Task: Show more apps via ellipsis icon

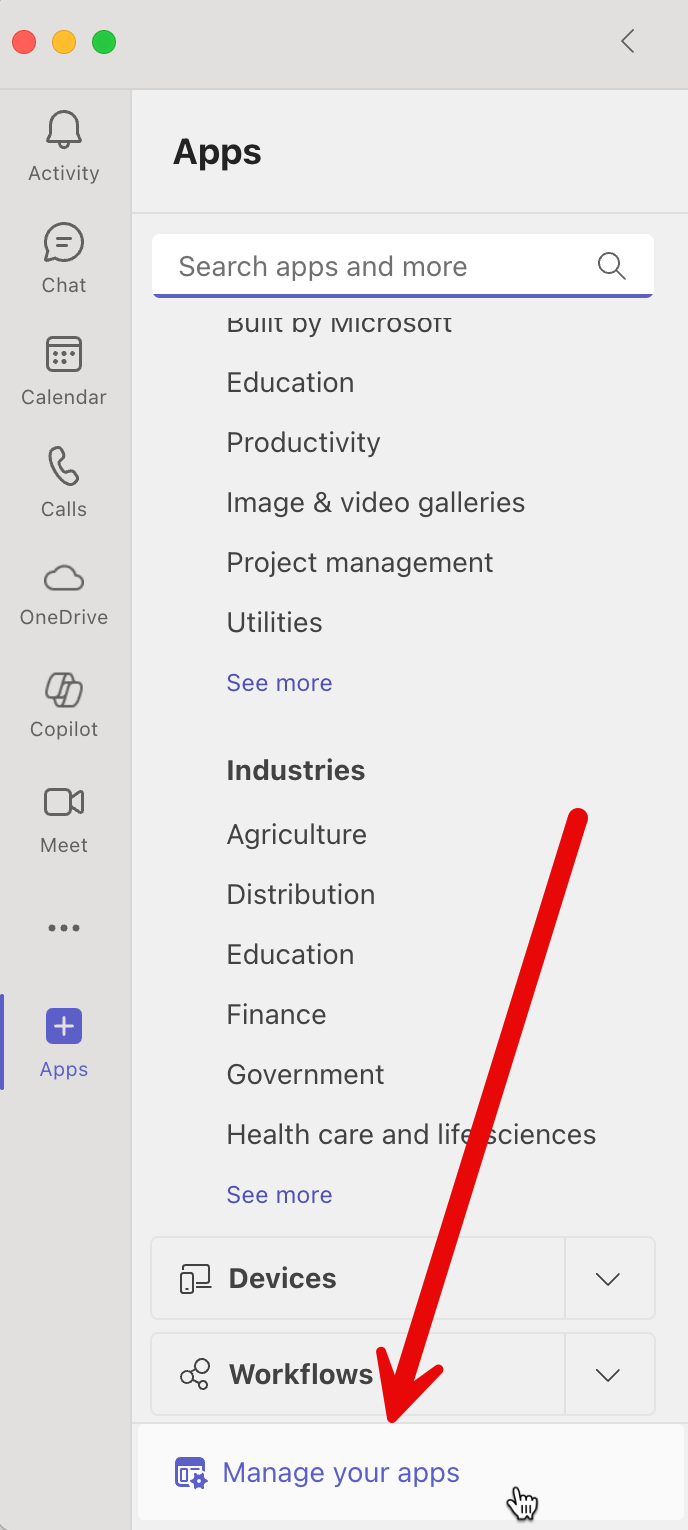Action: 64,928
